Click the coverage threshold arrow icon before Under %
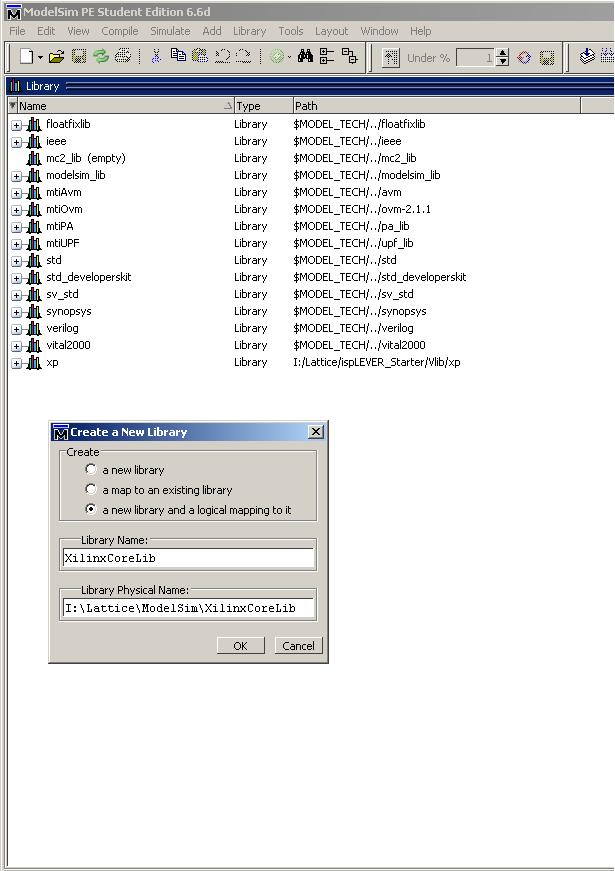The height and width of the screenshot is (871, 615). [x=391, y=57]
